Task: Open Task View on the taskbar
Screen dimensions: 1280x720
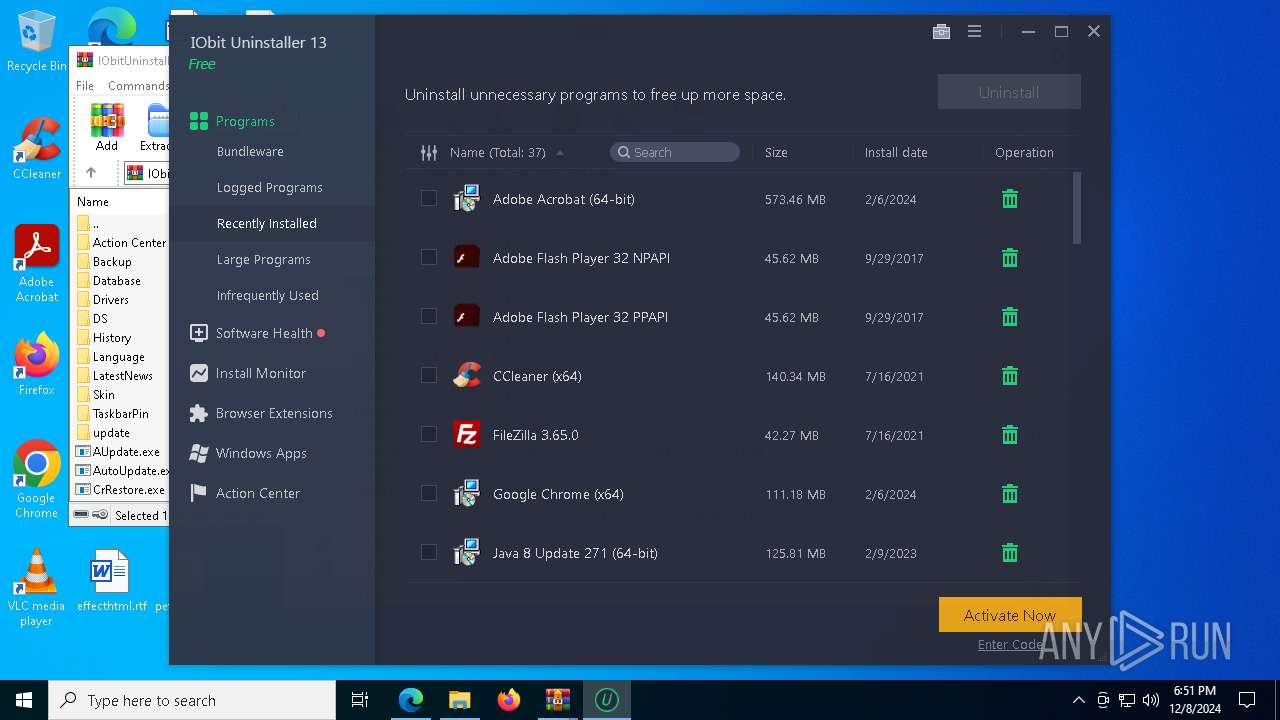Action: pyautogui.click(x=360, y=700)
